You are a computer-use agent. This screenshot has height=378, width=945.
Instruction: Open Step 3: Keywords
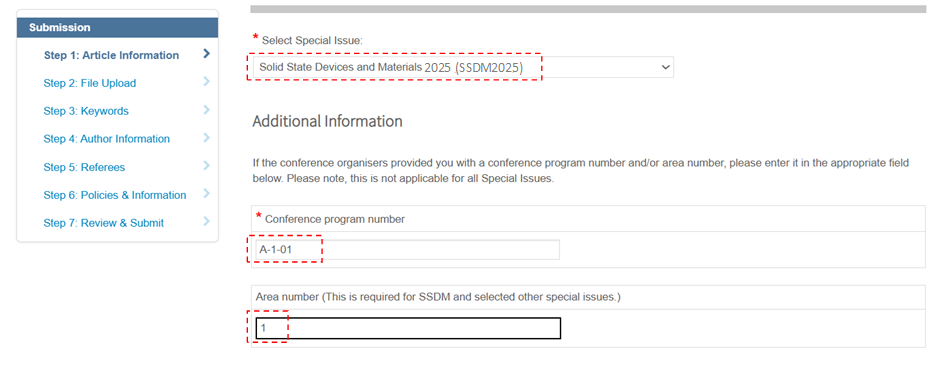point(86,111)
